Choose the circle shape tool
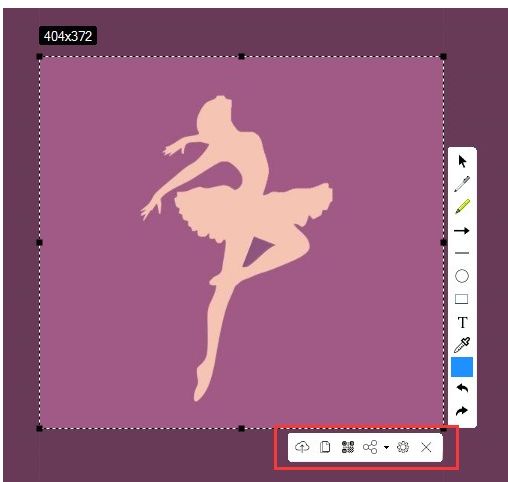 tap(462, 276)
